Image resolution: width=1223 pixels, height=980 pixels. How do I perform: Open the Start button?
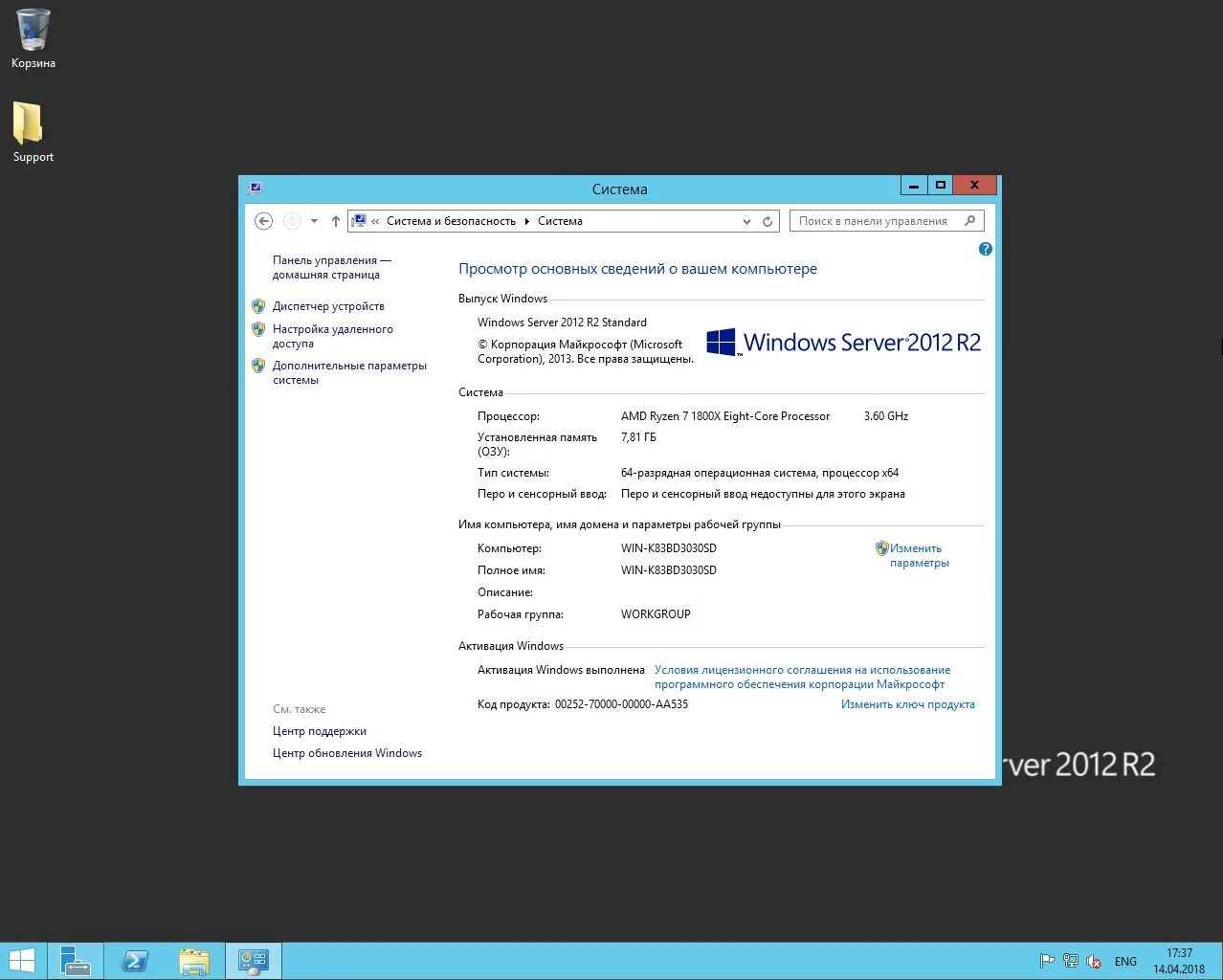(x=22, y=961)
